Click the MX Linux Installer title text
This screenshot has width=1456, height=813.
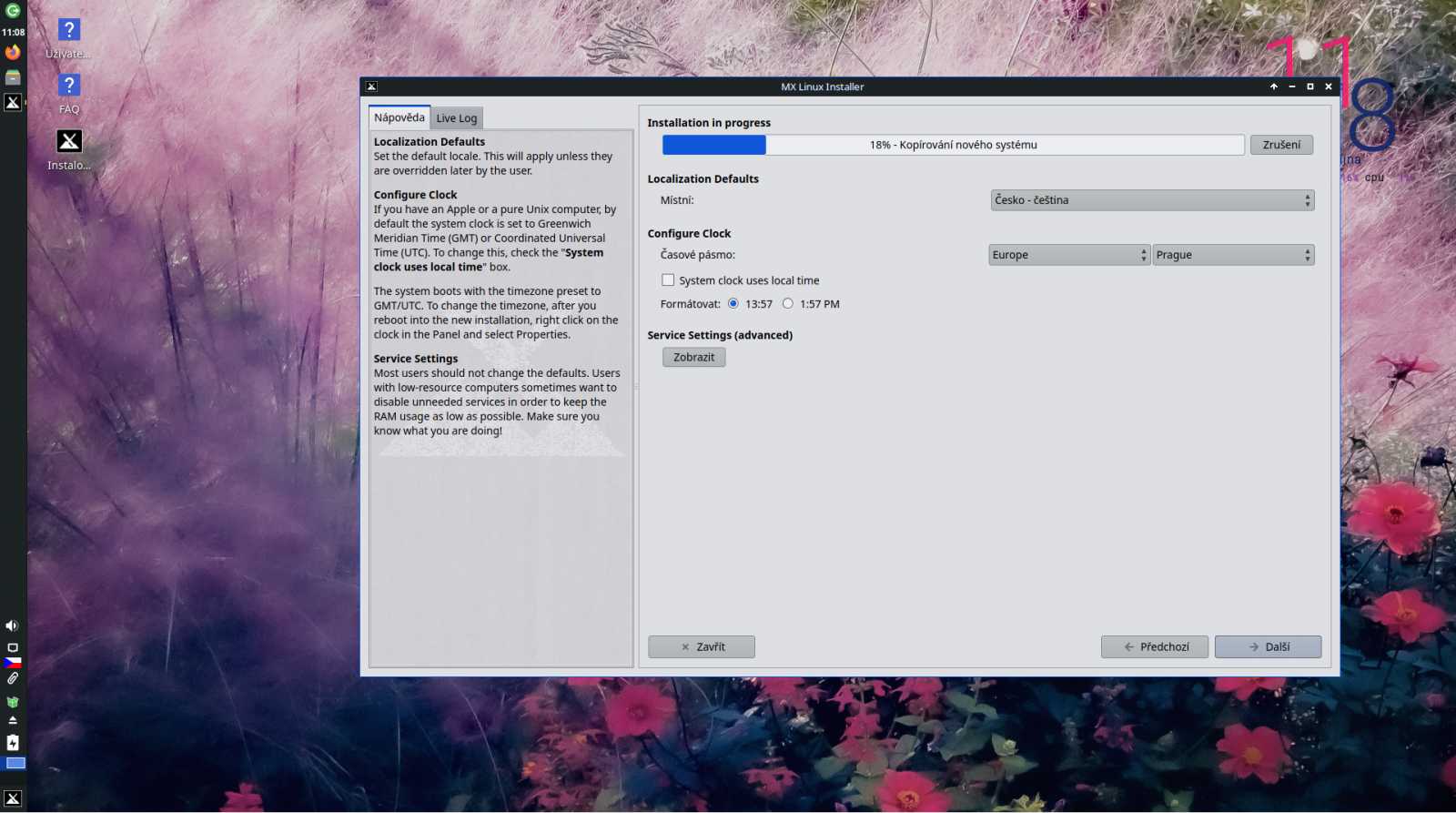(823, 86)
